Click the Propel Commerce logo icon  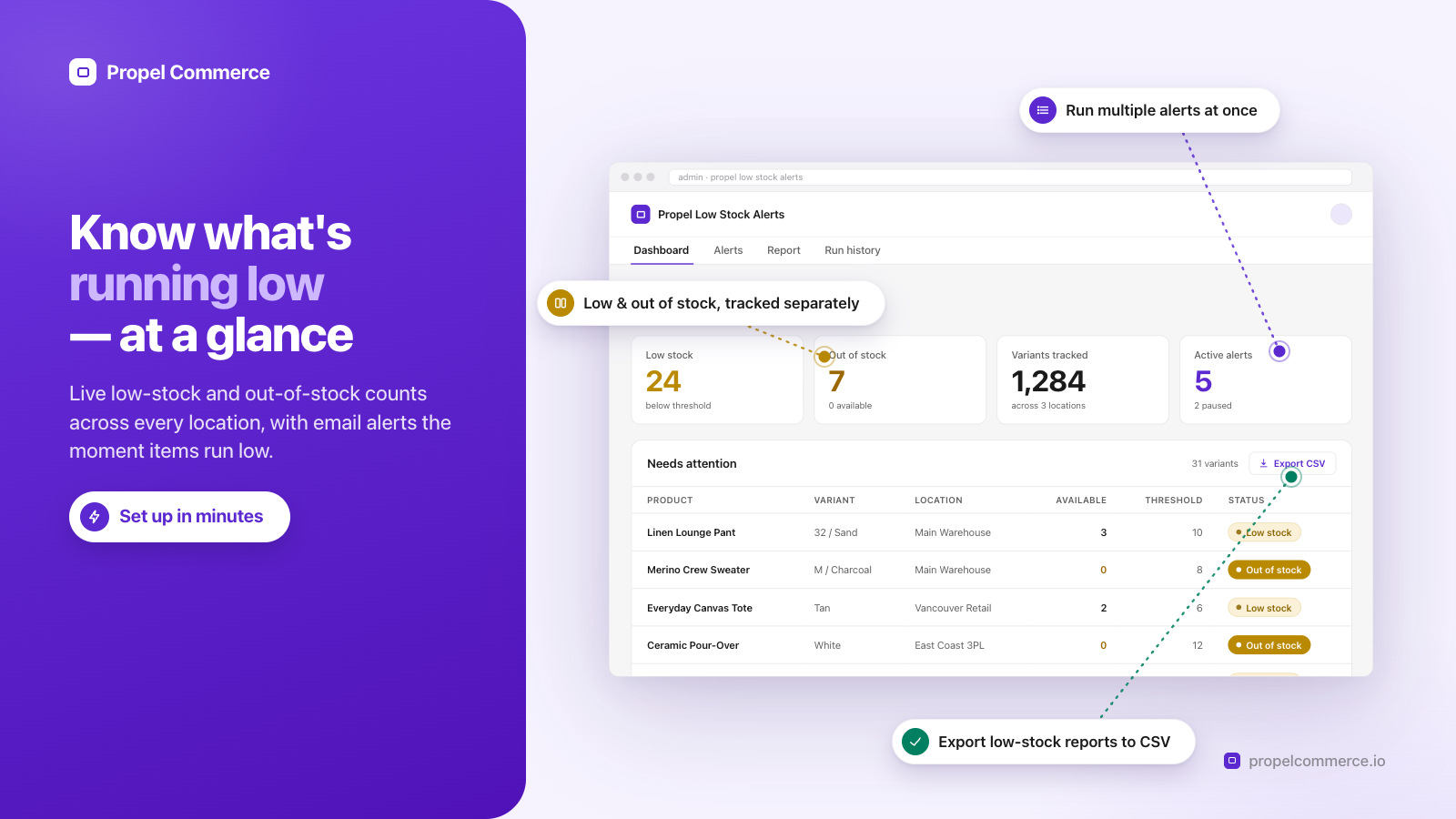click(x=83, y=72)
